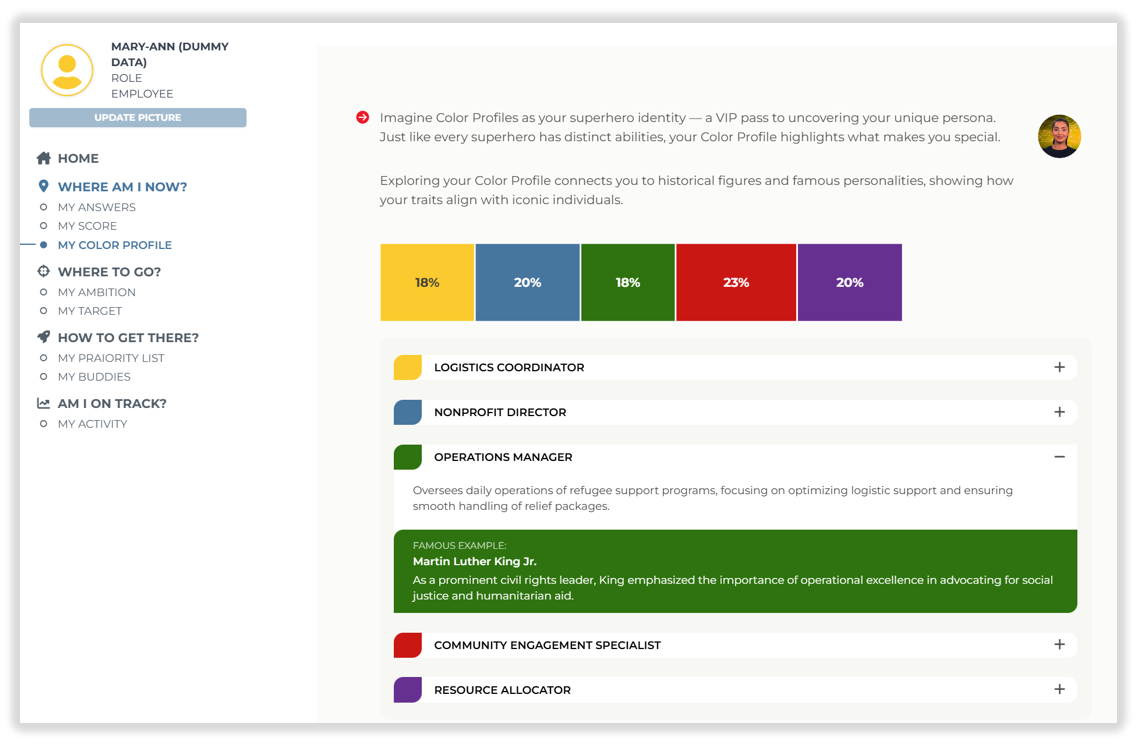The height and width of the screenshot is (747, 1141).
Task: Go to My Buddies page
Action: (x=94, y=377)
